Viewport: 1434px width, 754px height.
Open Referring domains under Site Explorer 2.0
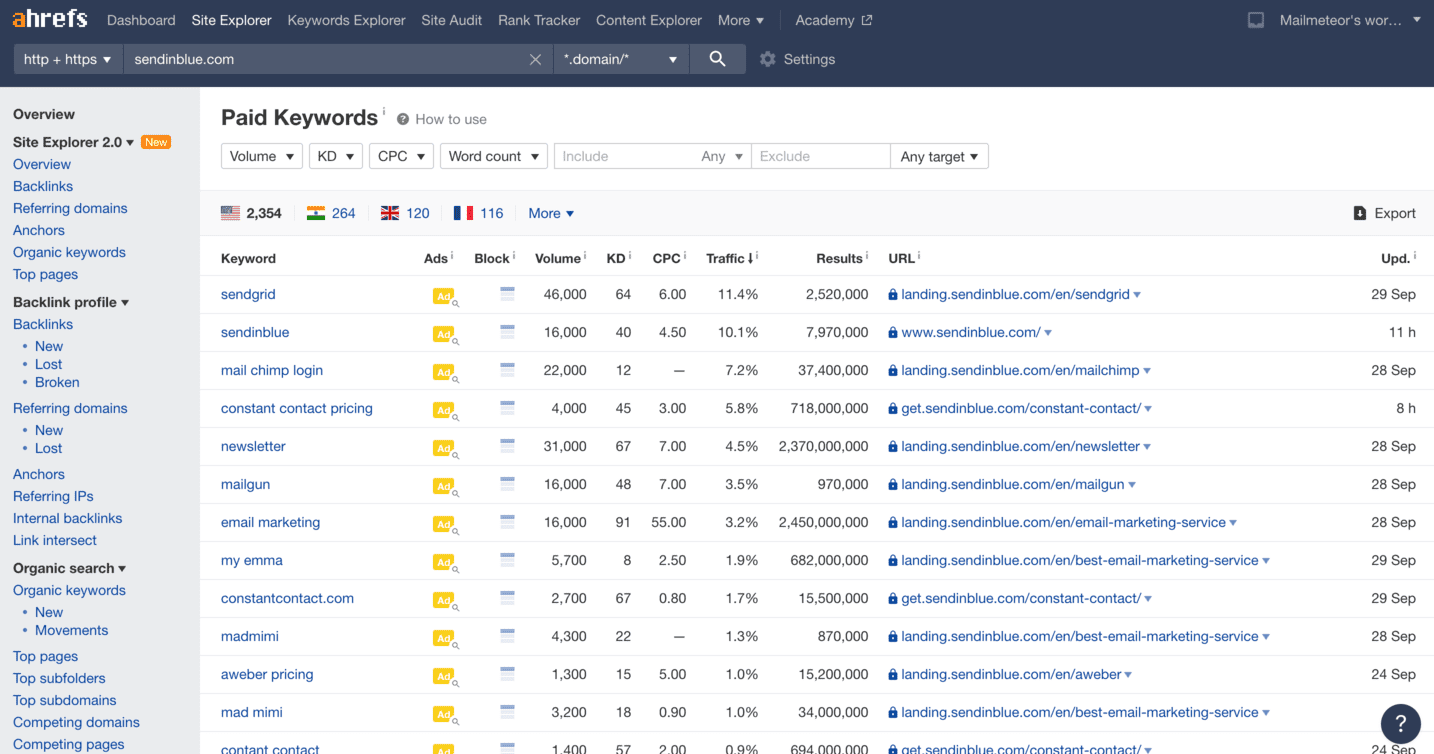(x=70, y=208)
